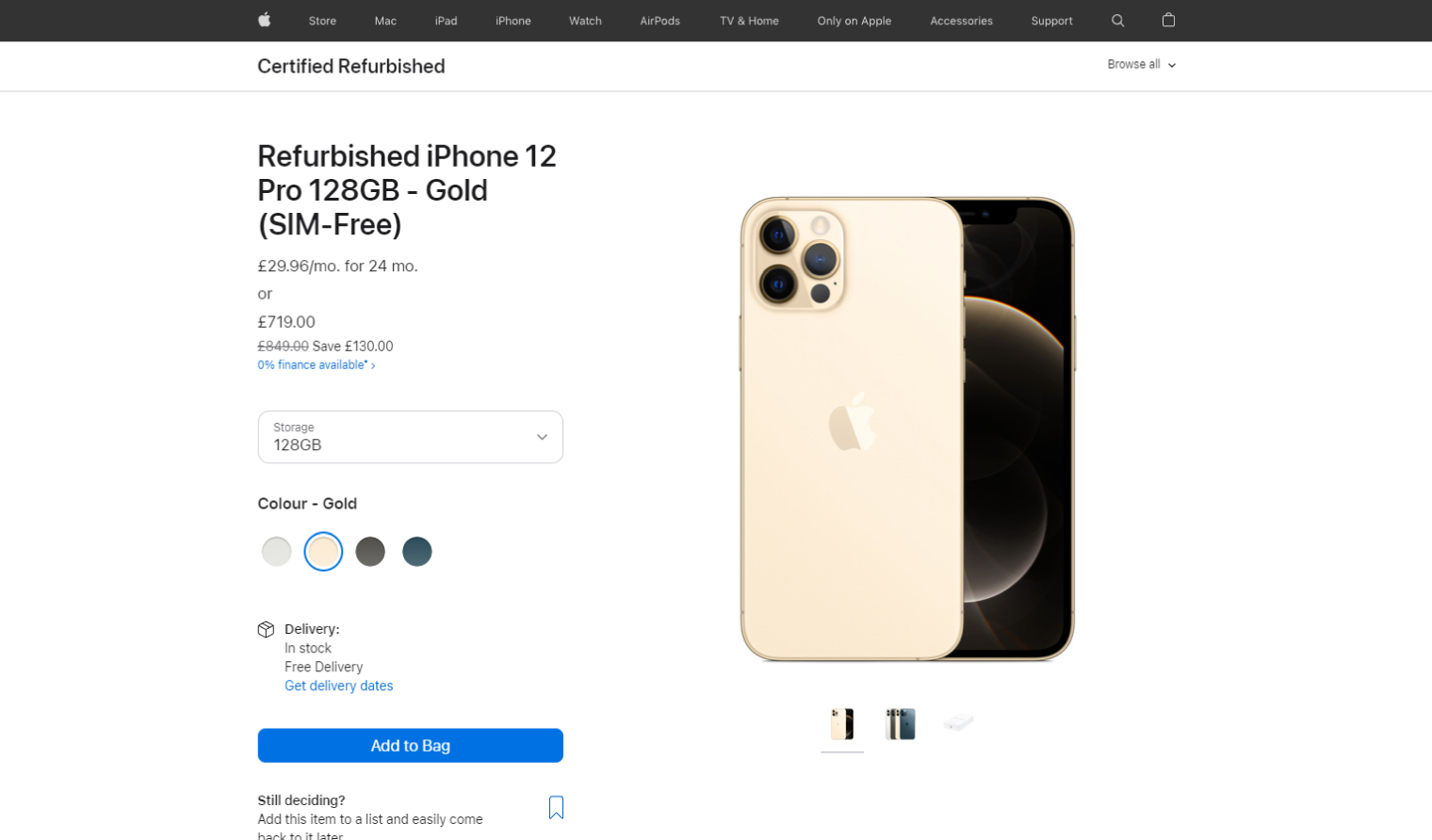
Task: Select the Pacific Blue colour option
Action: 417,551
